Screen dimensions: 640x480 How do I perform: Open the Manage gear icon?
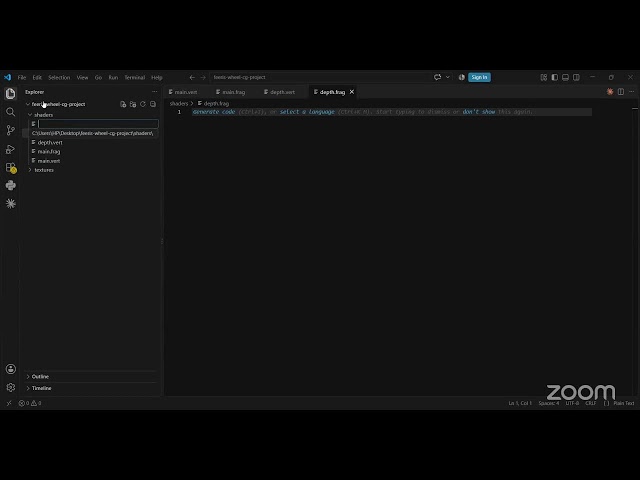coord(11,387)
